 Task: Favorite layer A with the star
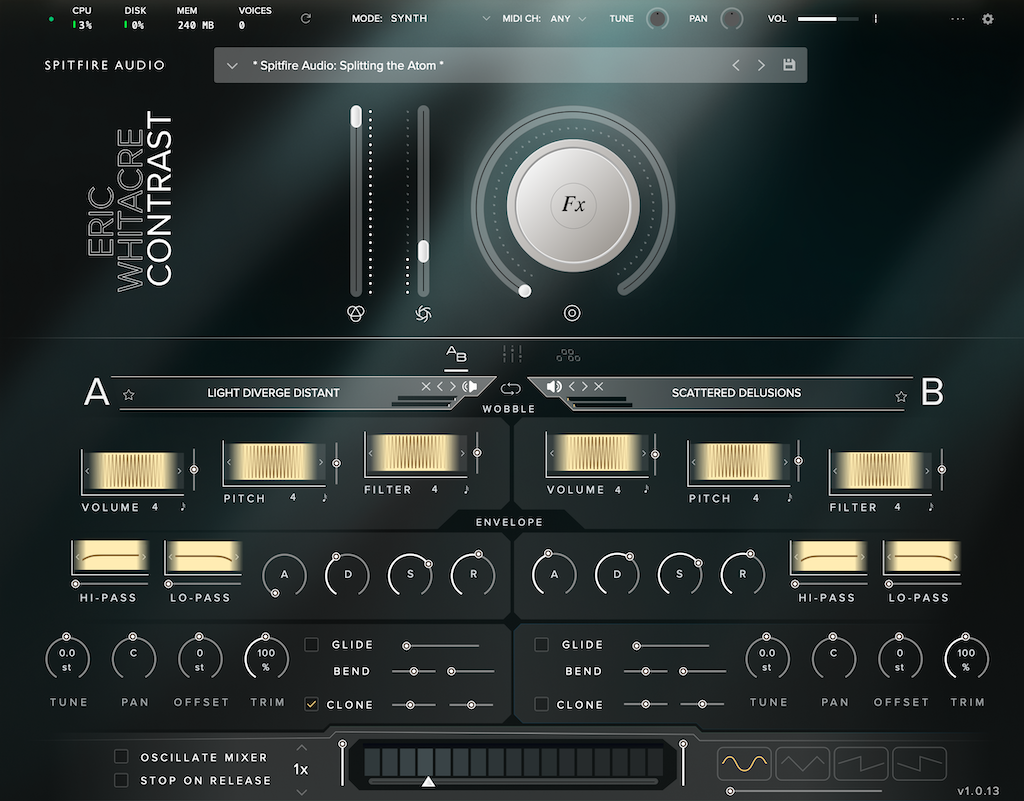point(129,394)
